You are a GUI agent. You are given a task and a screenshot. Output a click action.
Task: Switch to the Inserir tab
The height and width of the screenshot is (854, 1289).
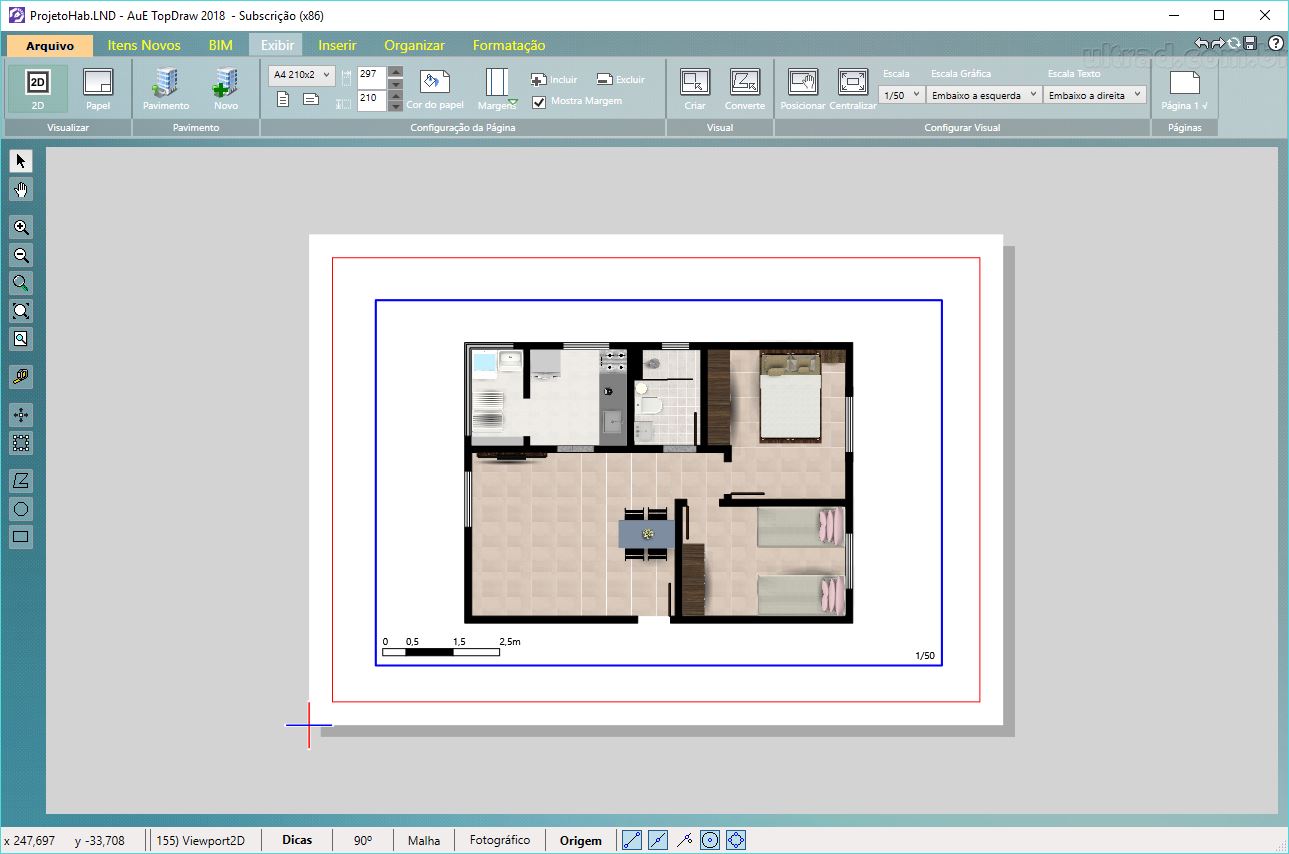(x=337, y=46)
